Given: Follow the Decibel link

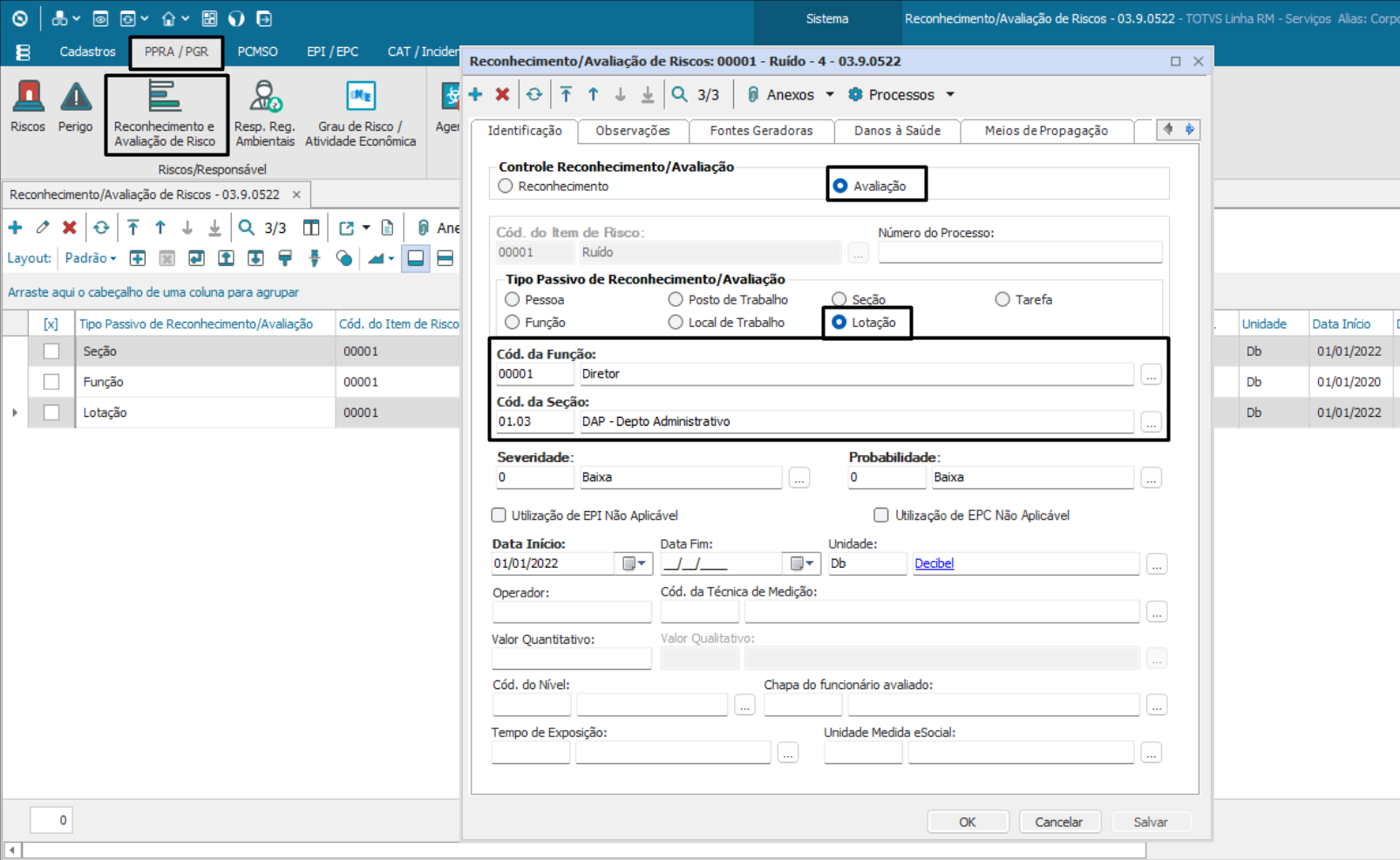Looking at the screenshot, I should [x=934, y=563].
